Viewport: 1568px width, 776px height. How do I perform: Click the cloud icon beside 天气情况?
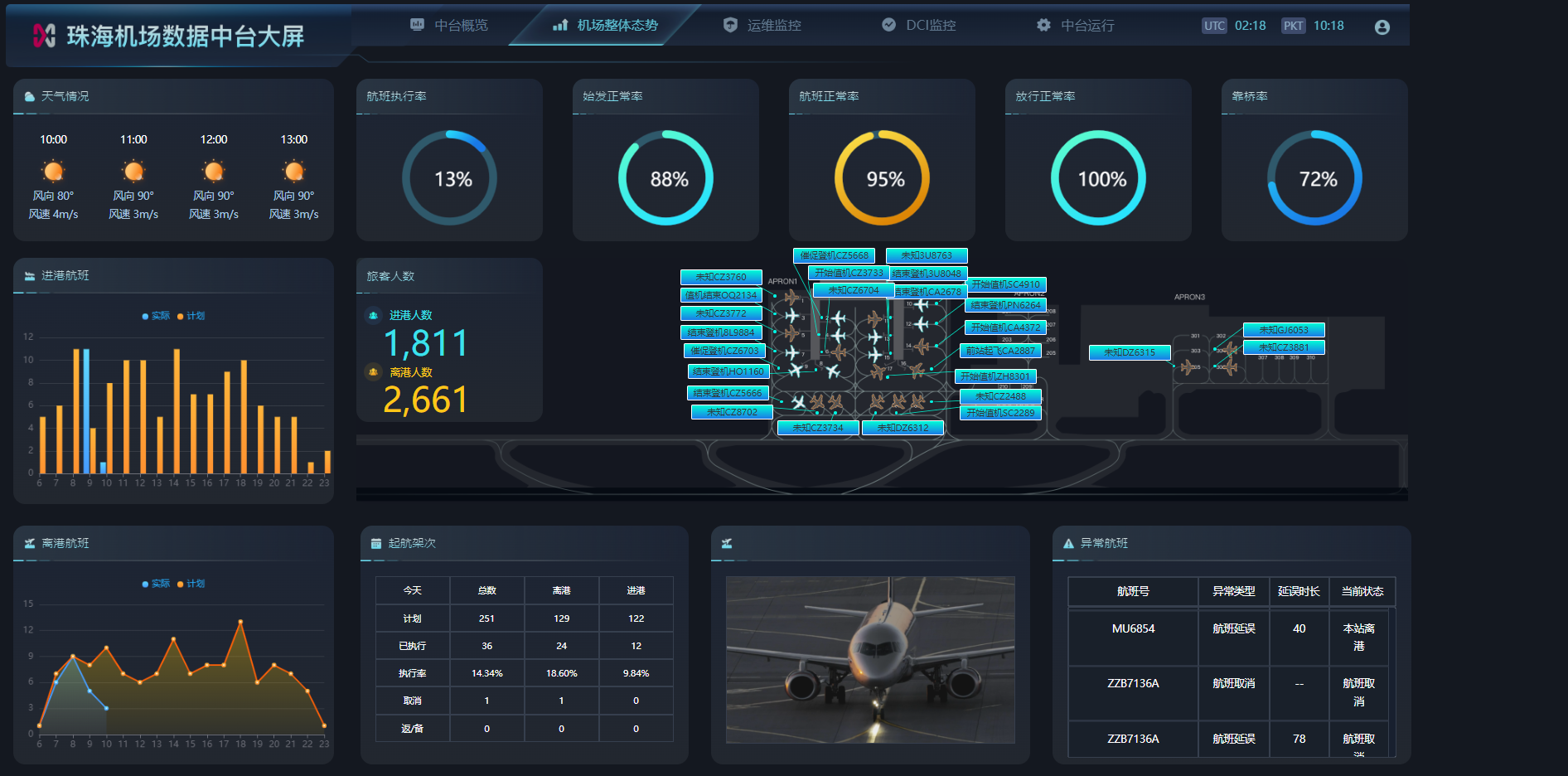tap(30, 97)
